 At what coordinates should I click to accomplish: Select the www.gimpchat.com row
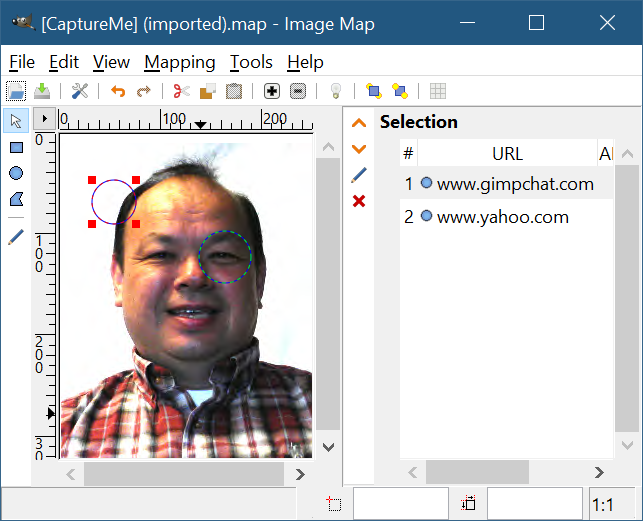(x=506, y=184)
